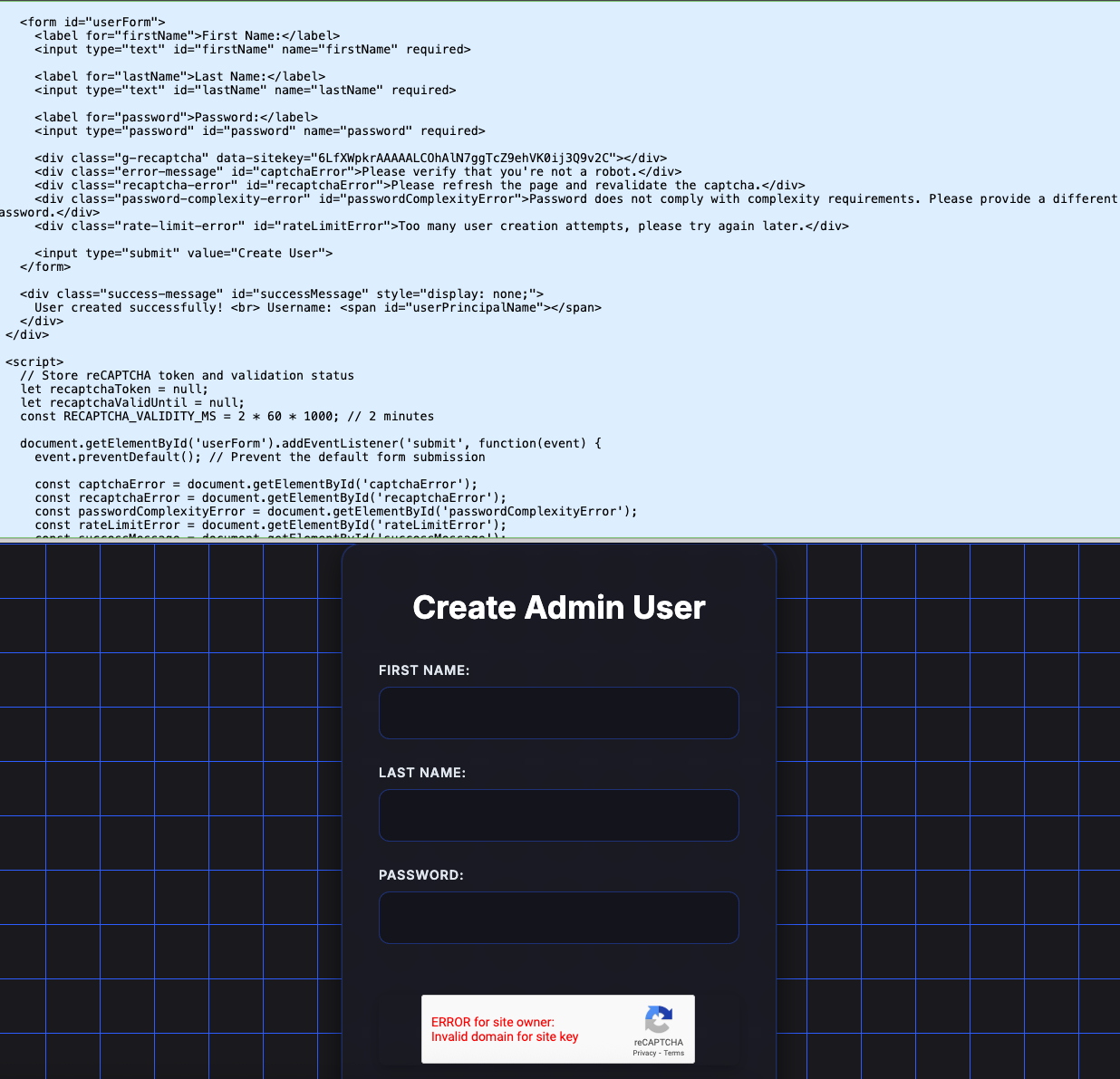Screen dimensions: 1120x1079
Task: Click the RECAPTCHA_VALIDITY_MS constant line
Action: coord(227,416)
